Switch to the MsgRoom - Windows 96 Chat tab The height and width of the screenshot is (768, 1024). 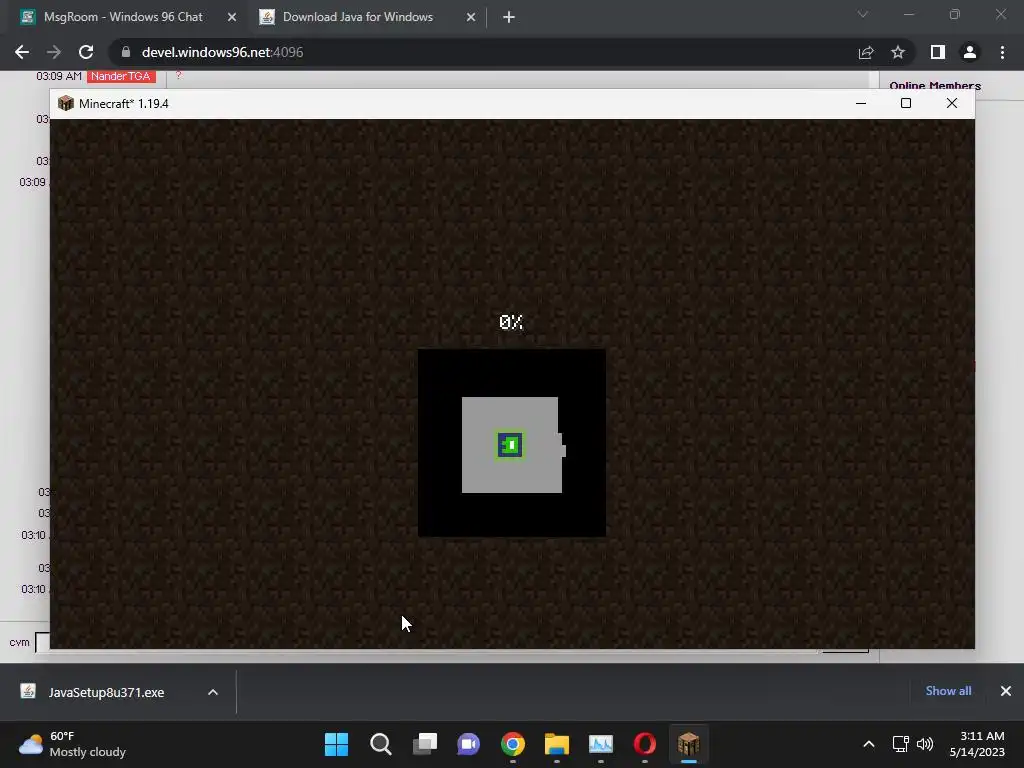(x=123, y=17)
